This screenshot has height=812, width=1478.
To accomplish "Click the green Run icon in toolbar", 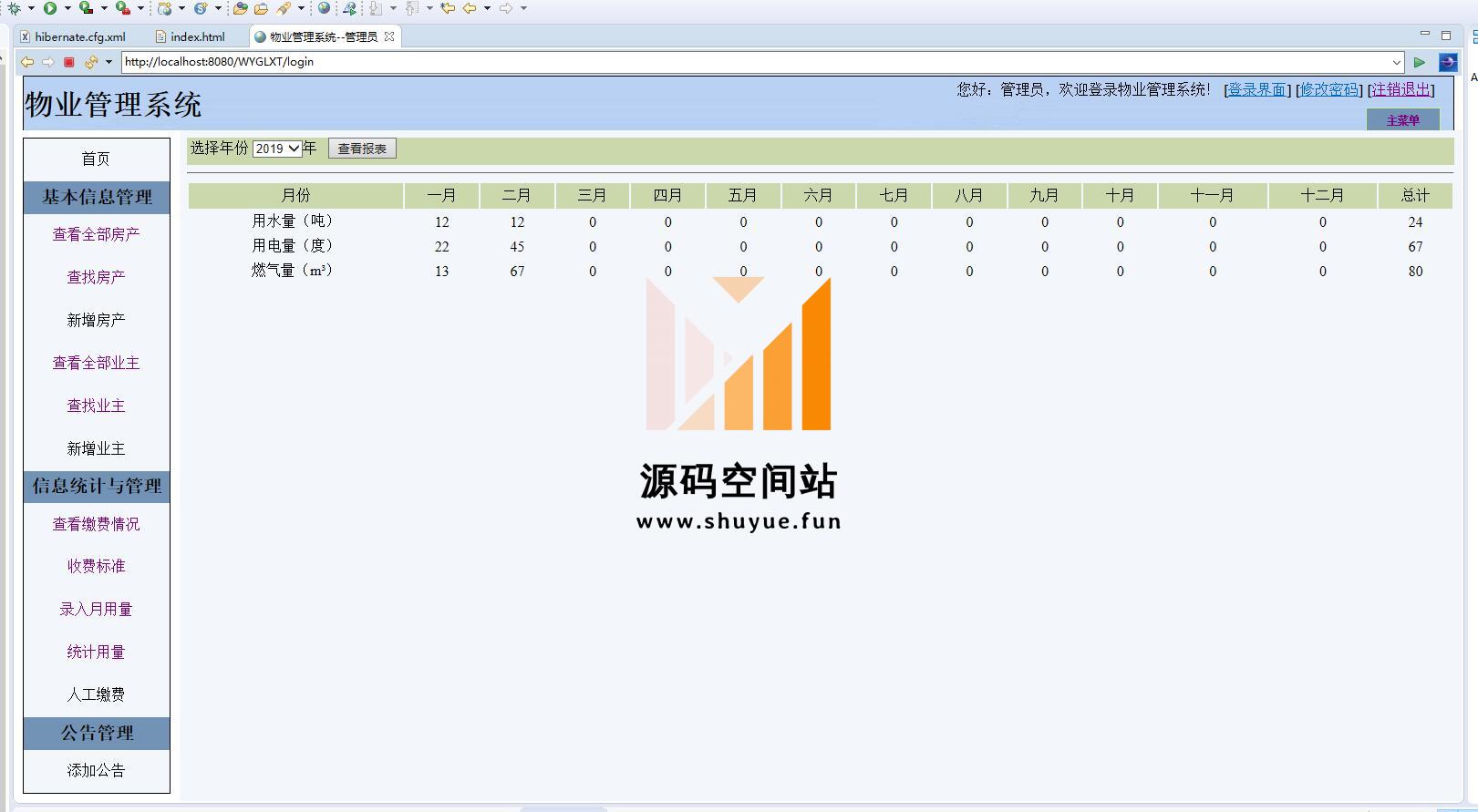I will [50, 8].
